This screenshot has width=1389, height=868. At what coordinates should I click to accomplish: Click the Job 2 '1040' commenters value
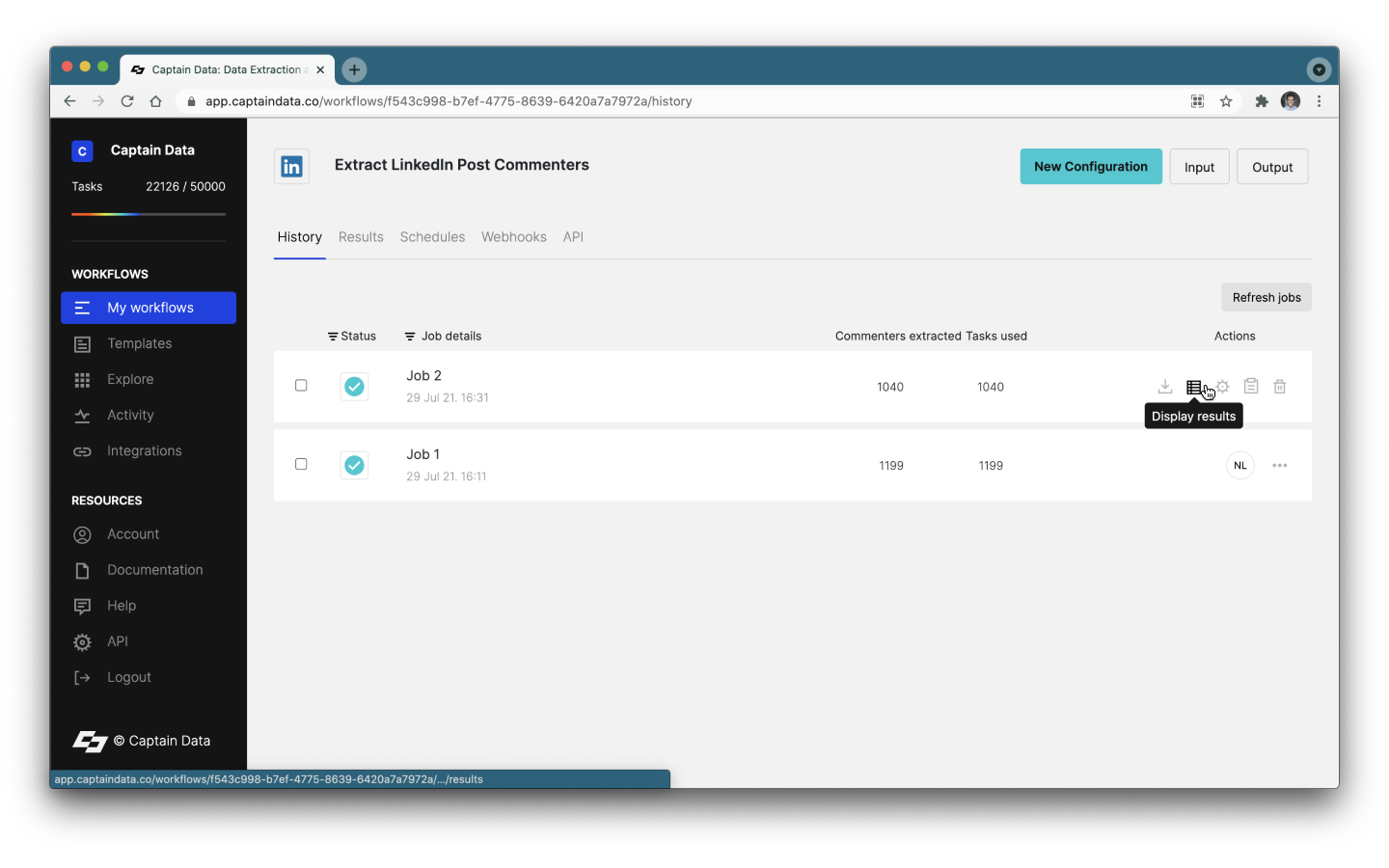point(890,388)
